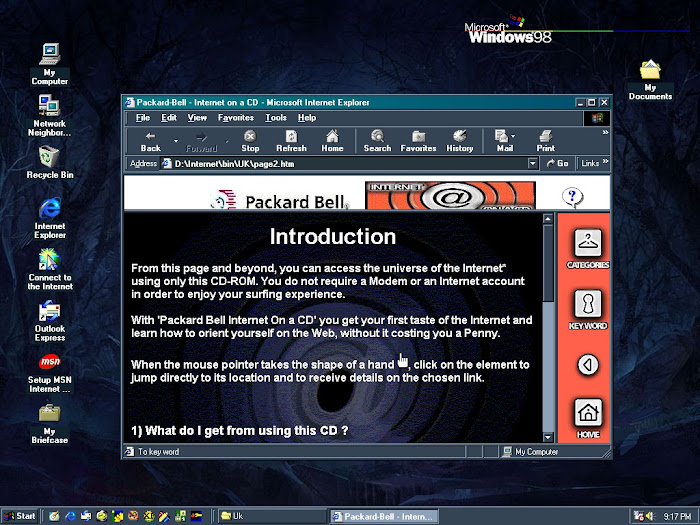This screenshot has height=525, width=700.
Task: Switch to the Uk taskbar window
Action: (272, 516)
